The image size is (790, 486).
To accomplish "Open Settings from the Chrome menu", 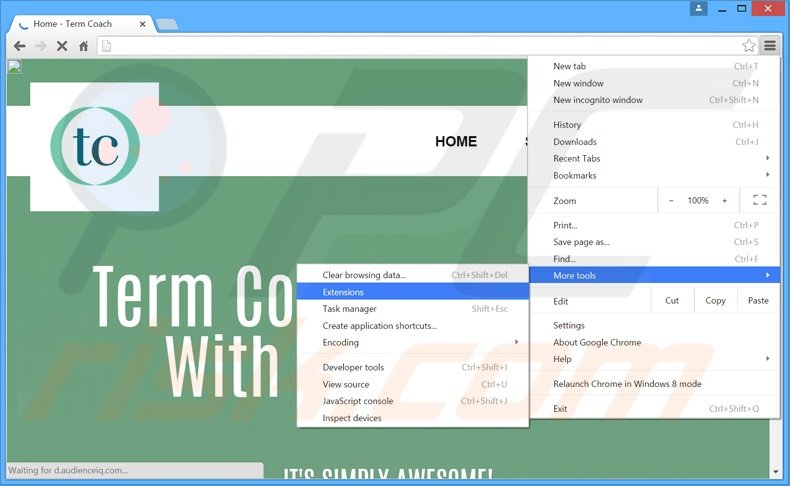I will coord(654,325).
